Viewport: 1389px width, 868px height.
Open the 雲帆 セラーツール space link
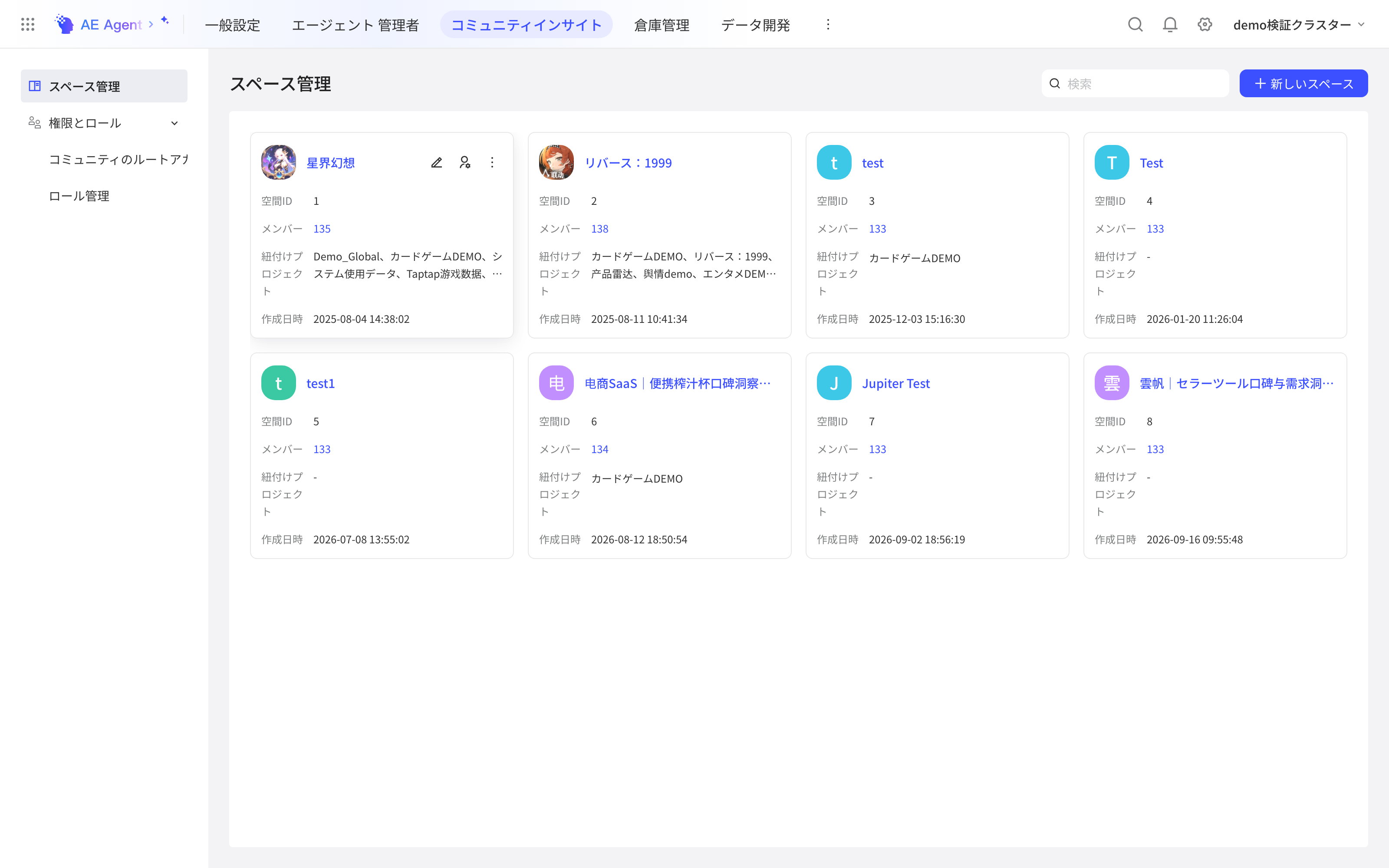pyautogui.click(x=1237, y=384)
